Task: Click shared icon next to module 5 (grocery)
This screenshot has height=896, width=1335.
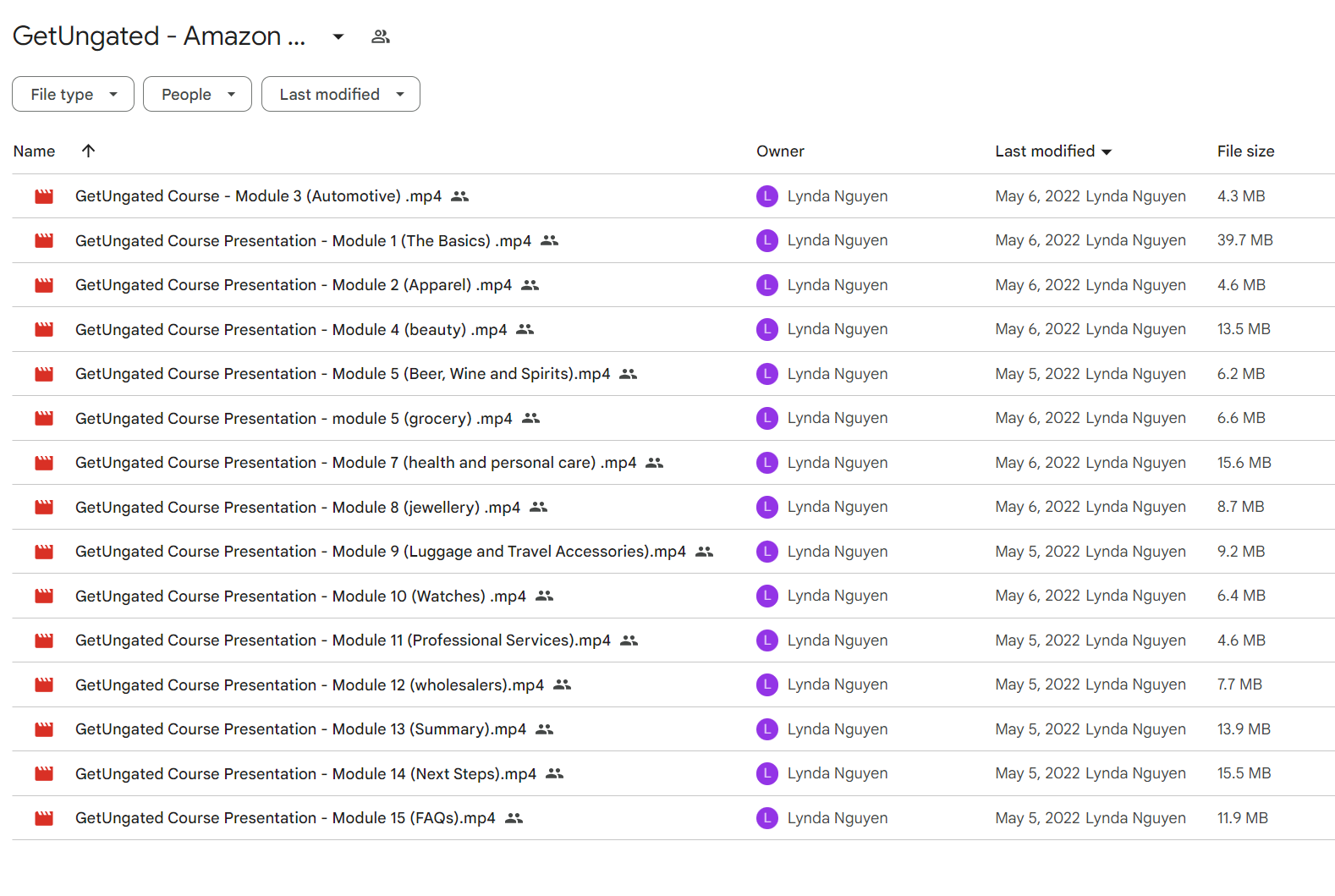Action: click(x=530, y=418)
